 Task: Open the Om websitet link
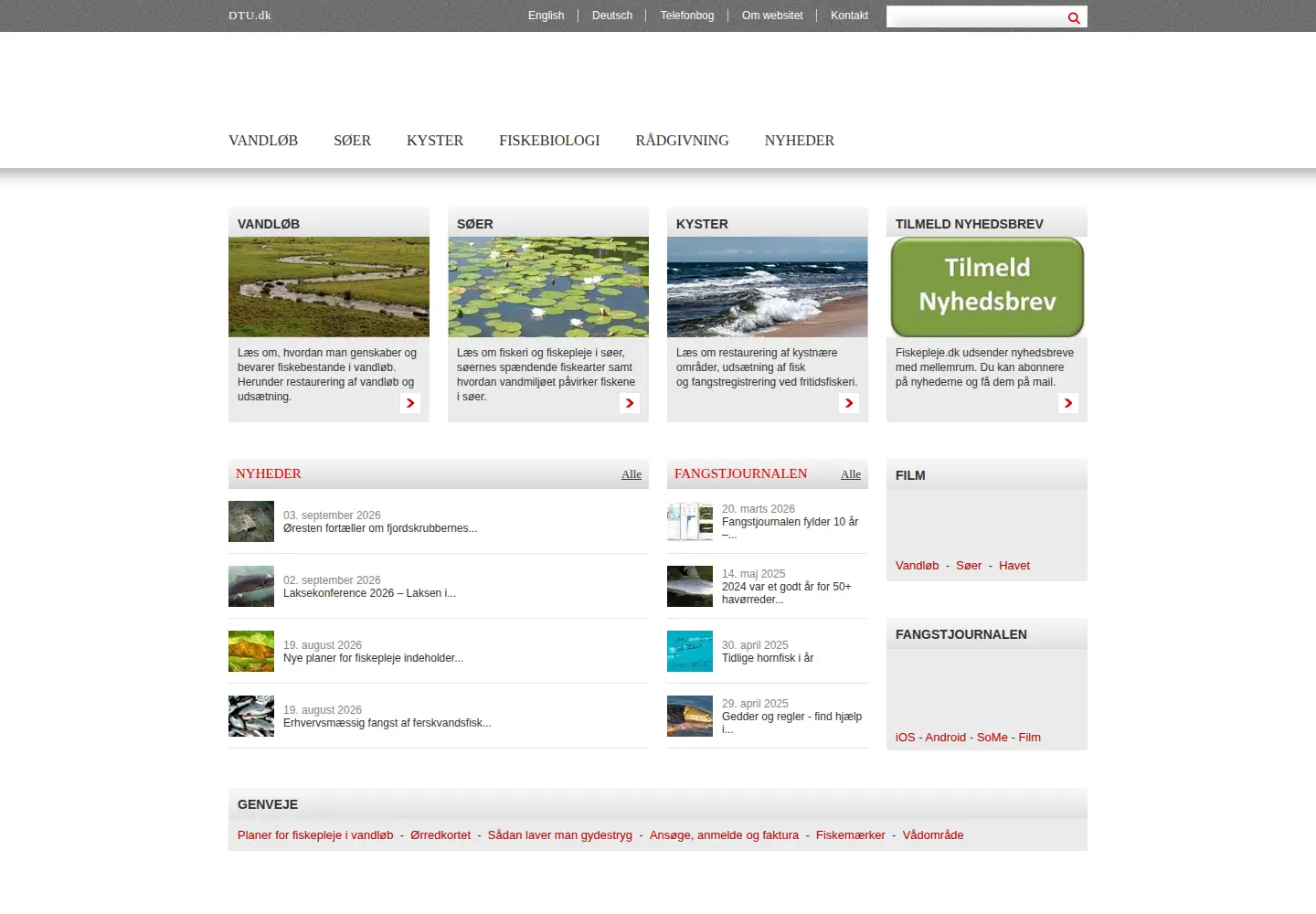[772, 16]
